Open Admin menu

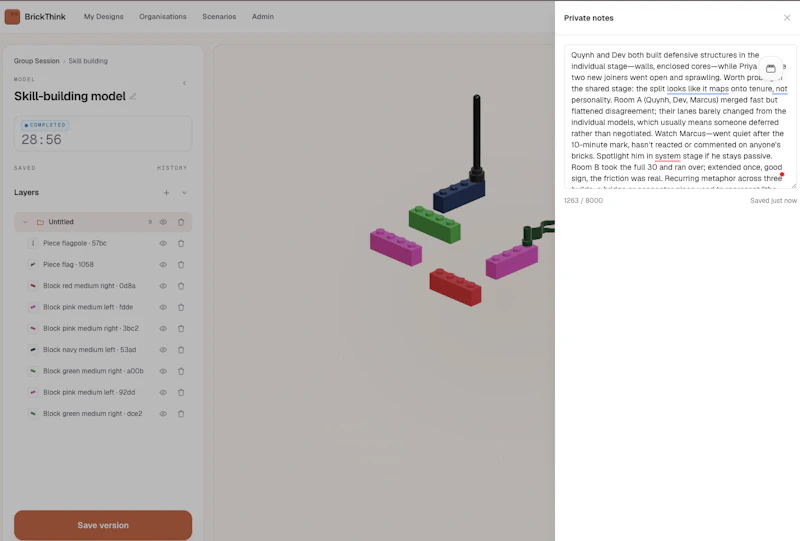click(x=263, y=17)
